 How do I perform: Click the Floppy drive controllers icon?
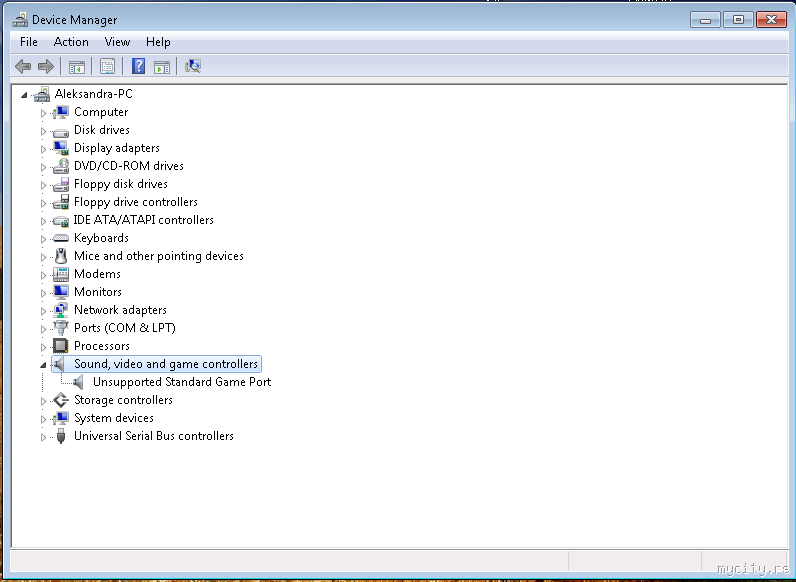tap(61, 202)
